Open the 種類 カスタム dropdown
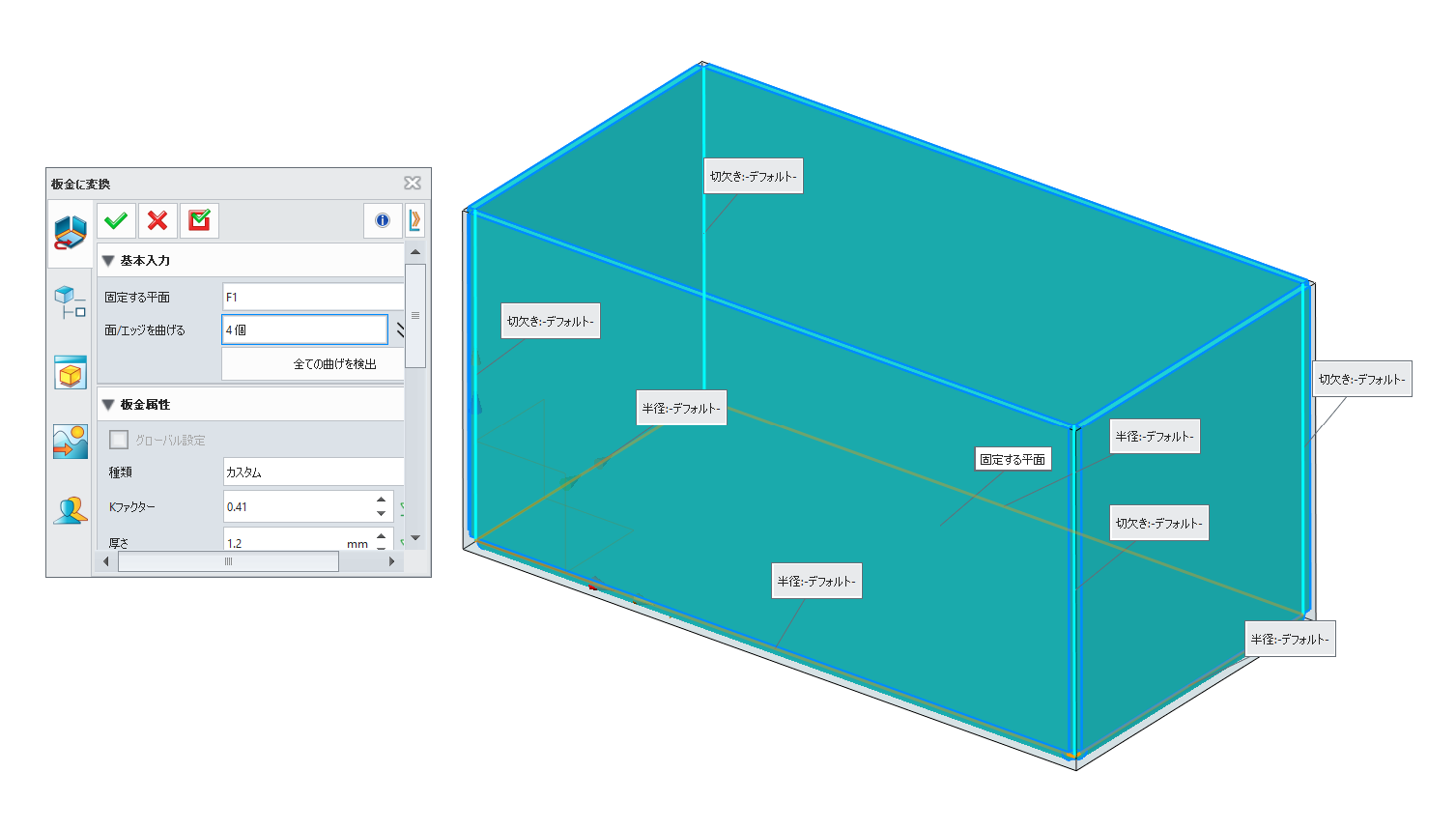 (x=312, y=472)
